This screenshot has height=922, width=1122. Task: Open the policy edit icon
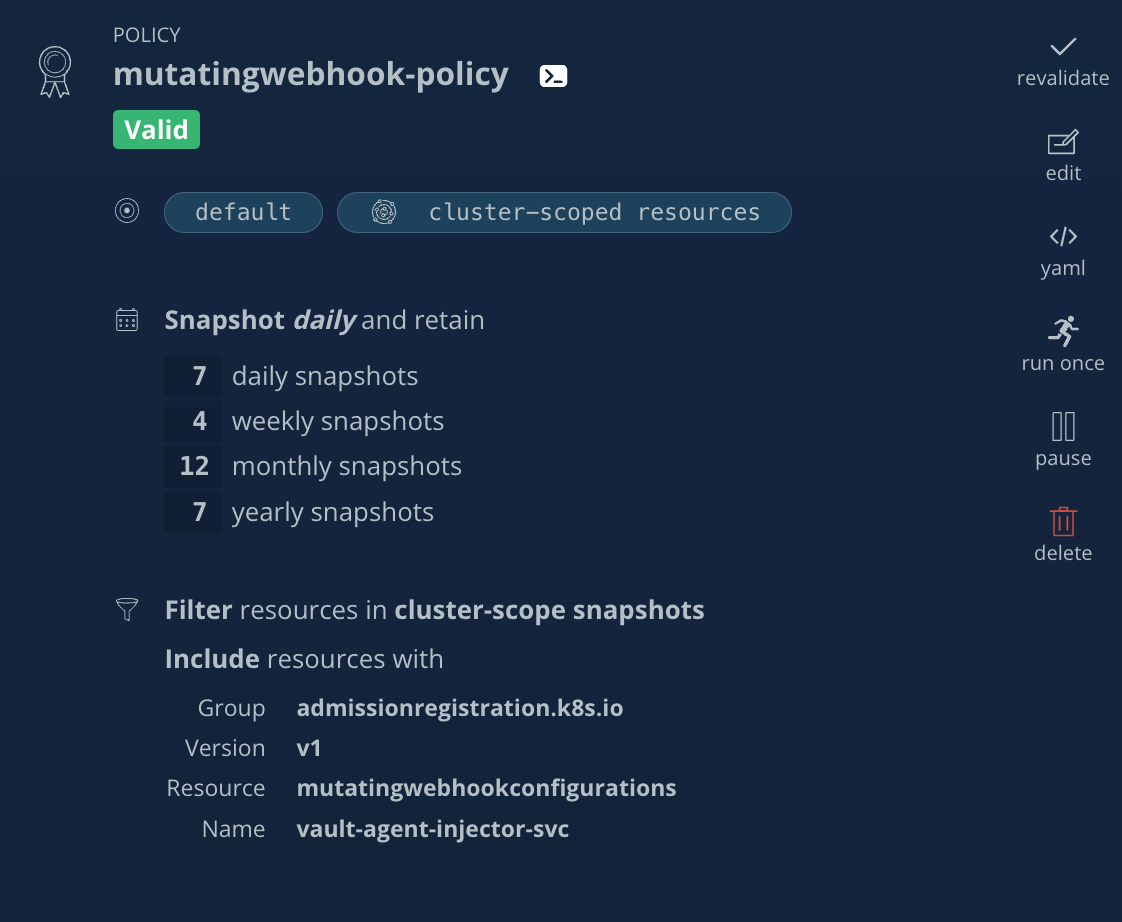1063,142
